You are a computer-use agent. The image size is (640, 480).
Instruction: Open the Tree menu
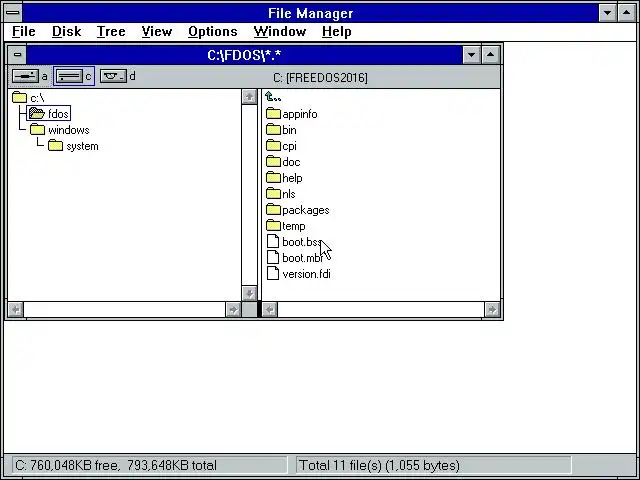(111, 31)
